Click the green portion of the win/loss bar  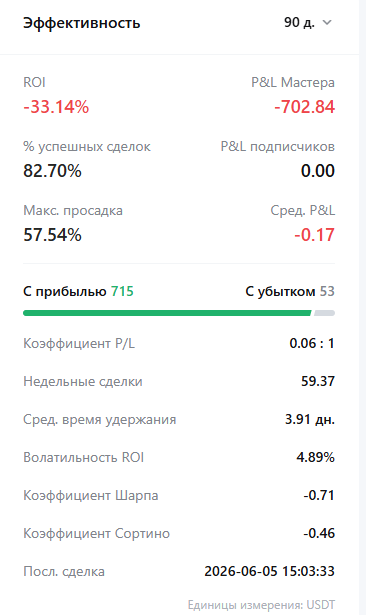click(x=167, y=313)
